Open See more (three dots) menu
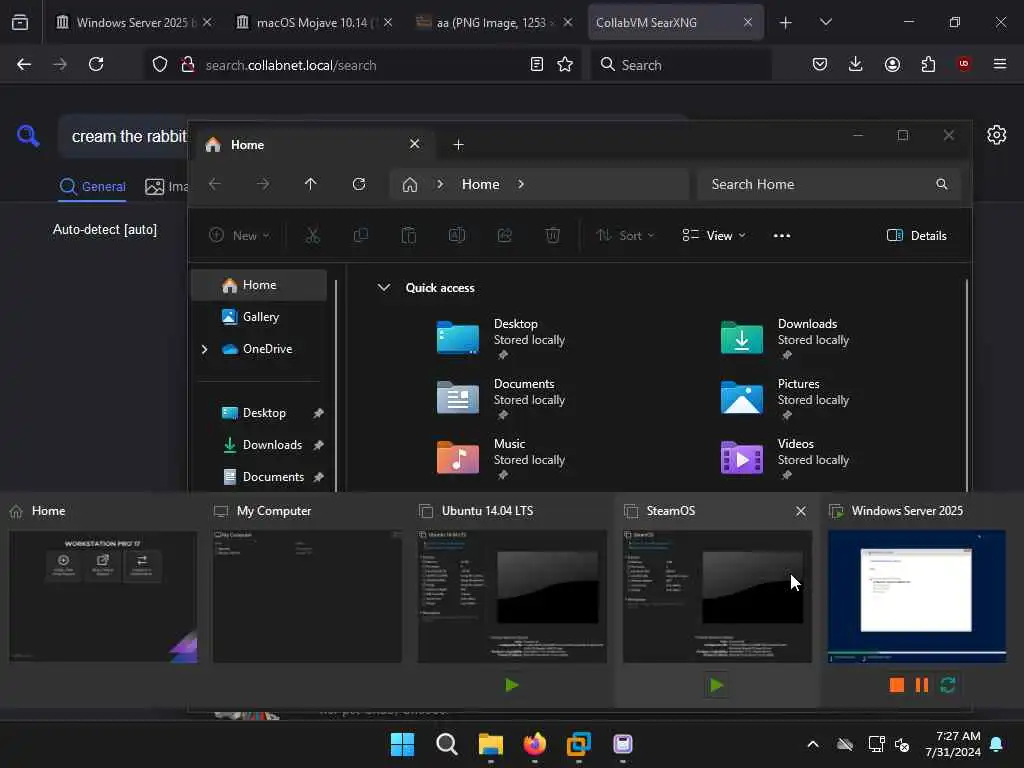The height and width of the screenshot is (768, 1024). point(782,236)
